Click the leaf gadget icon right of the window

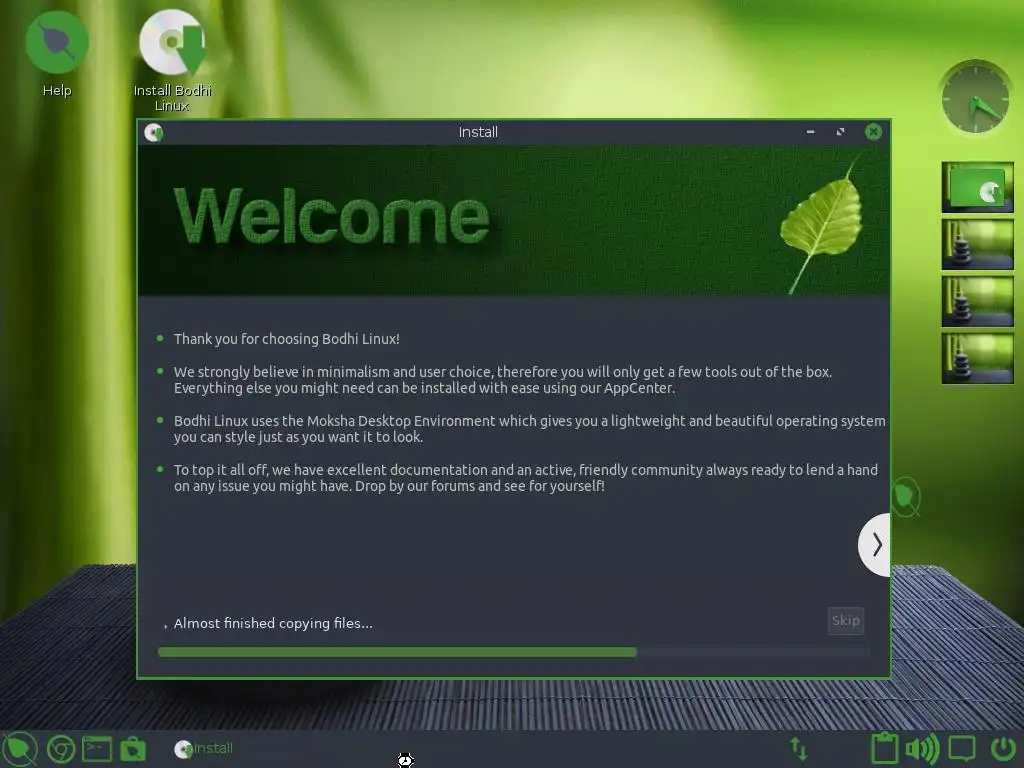(x=906, y=497)
